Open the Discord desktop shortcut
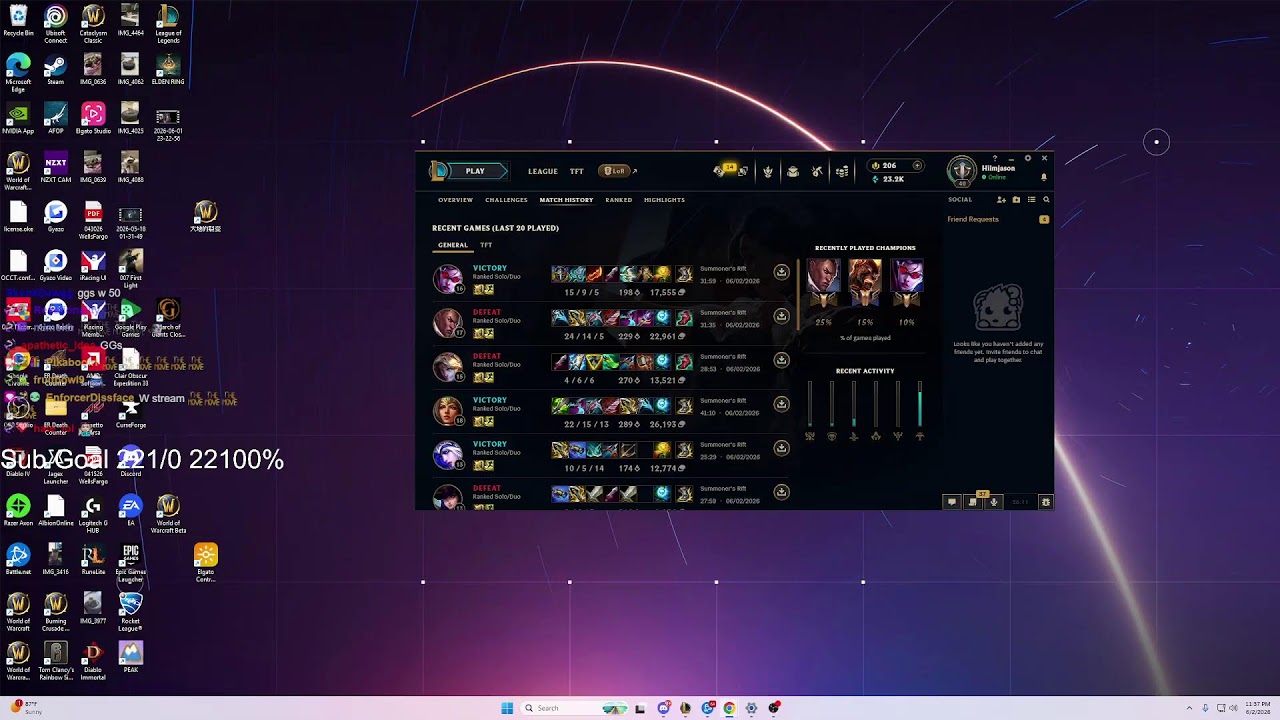The image size is (1280, 720). pos(130,462)
